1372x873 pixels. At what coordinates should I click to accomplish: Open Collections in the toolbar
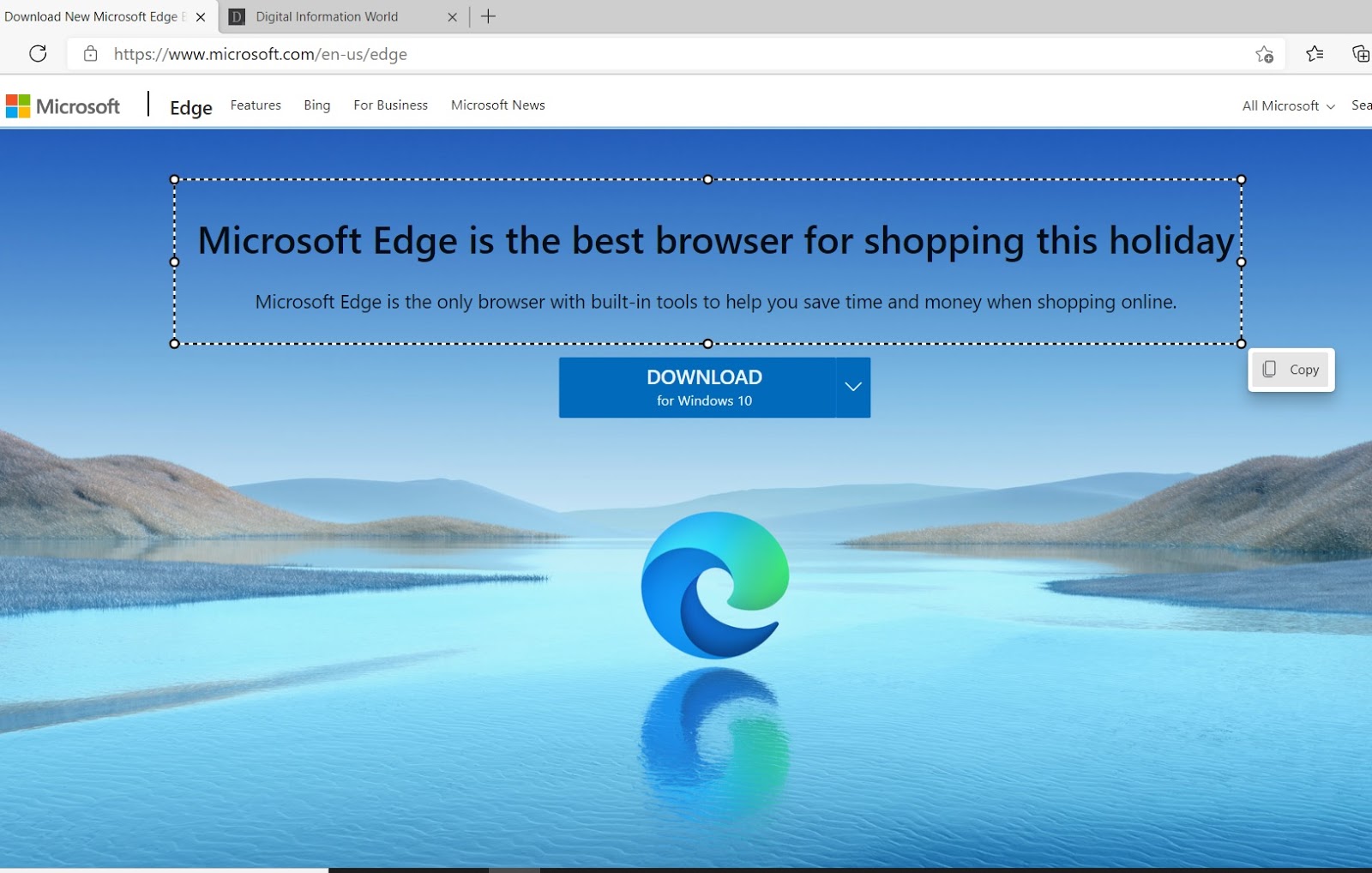point(1362,54)
